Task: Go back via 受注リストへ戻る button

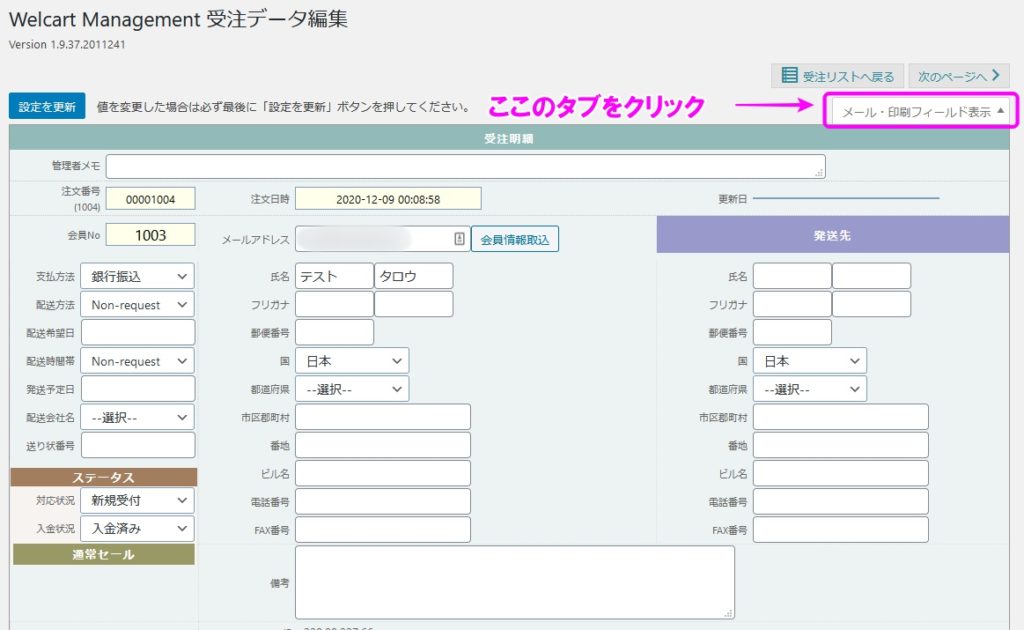Action: [x=837, y=76]
